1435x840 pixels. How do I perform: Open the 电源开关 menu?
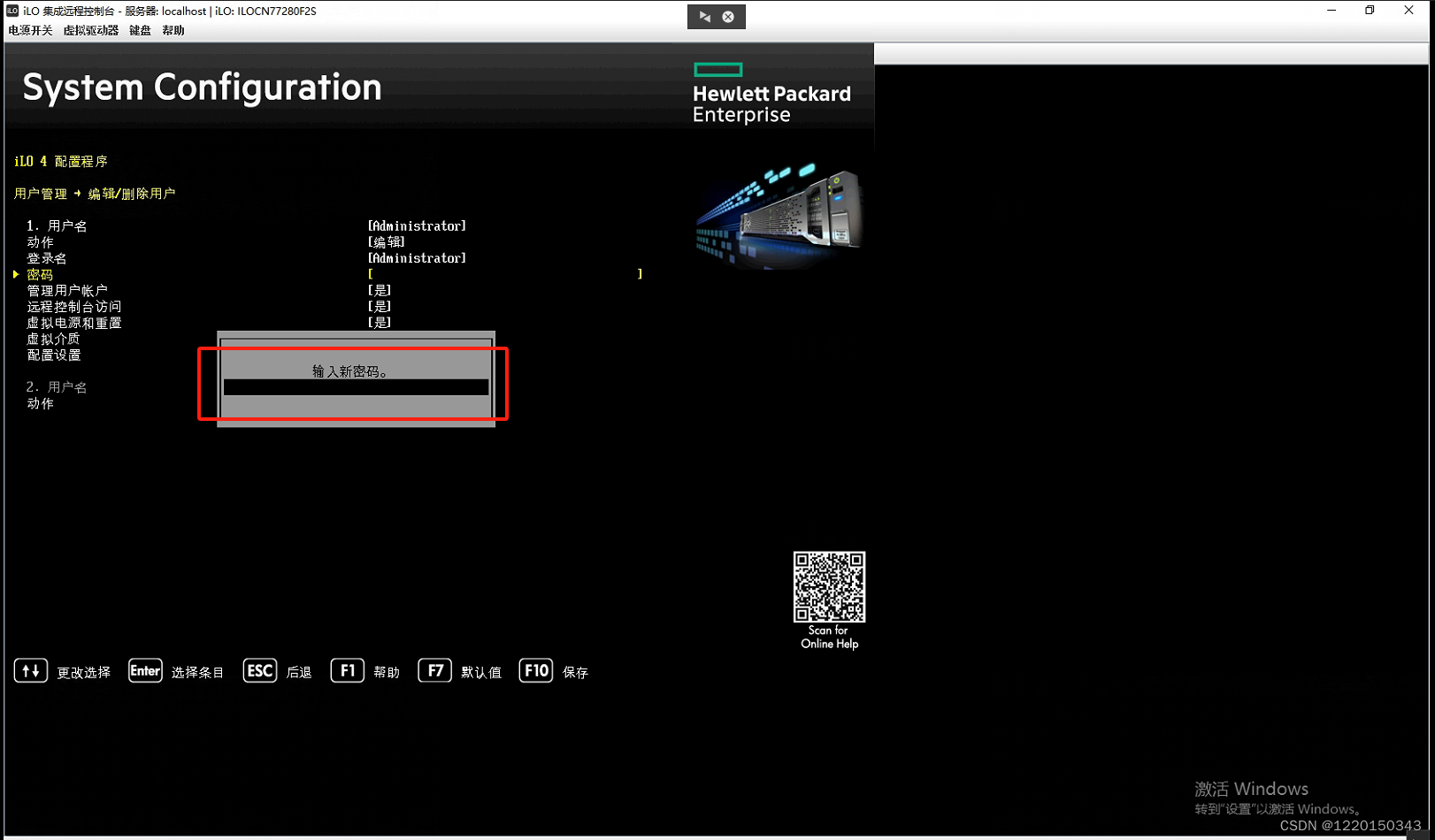click(x=30, y=30)
